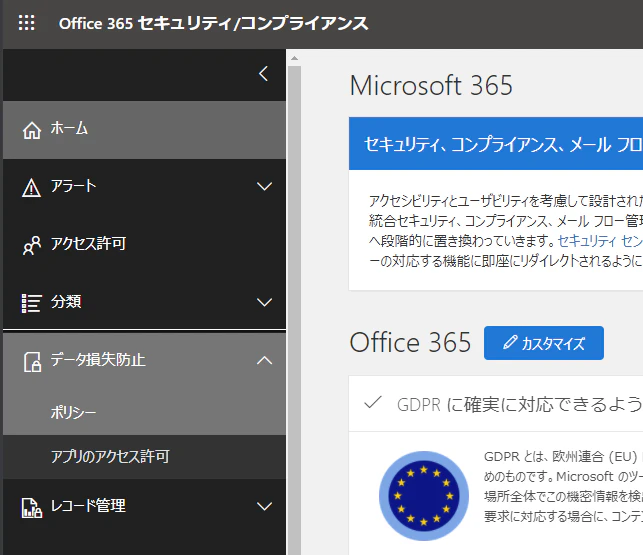Collapse the データ損失防止 section chevron
643x555 pixels.
[x=264, y=360]
